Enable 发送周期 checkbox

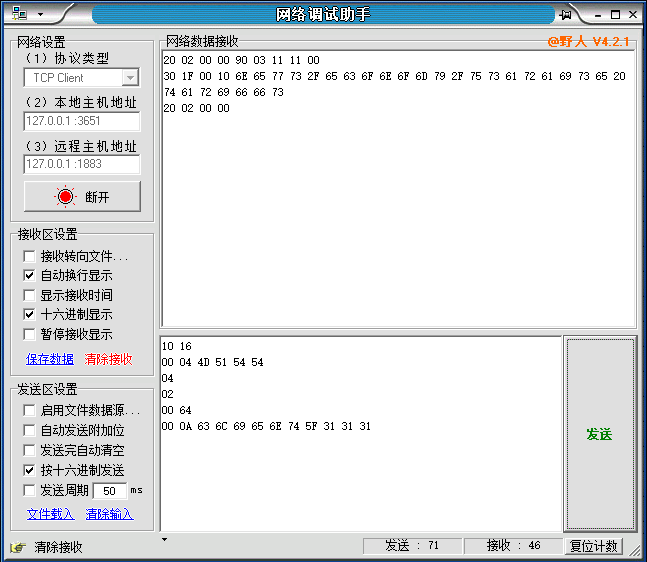(29, 490)
